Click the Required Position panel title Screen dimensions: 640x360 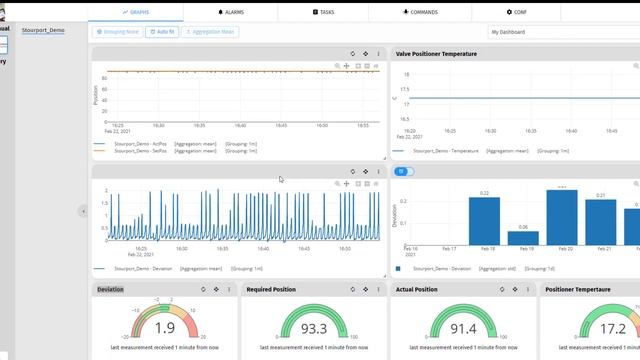coord(271,289)
